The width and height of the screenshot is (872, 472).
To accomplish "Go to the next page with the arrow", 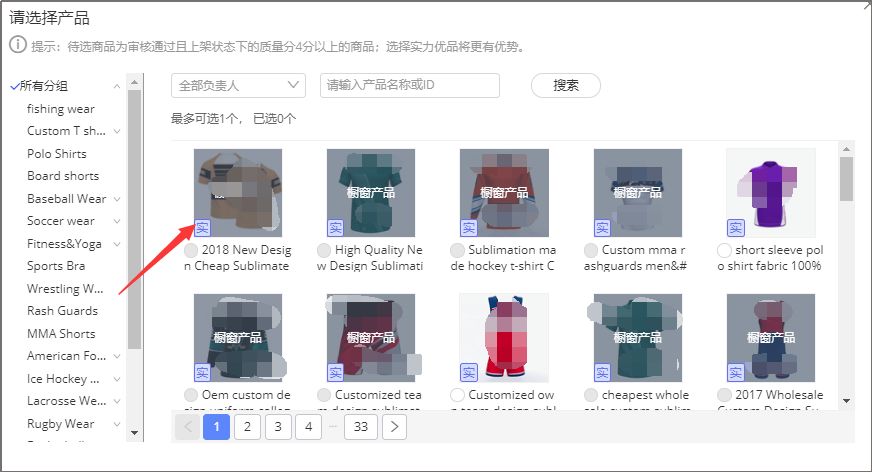I will pos(394,428).
